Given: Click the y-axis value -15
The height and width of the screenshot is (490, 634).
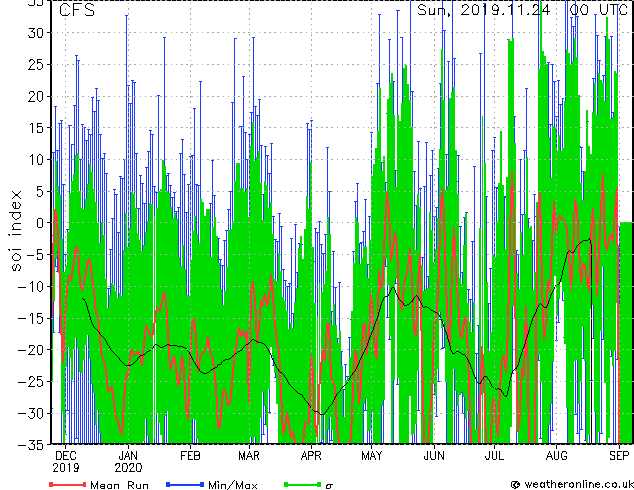Looking at the screenshot, I should 31,318.
